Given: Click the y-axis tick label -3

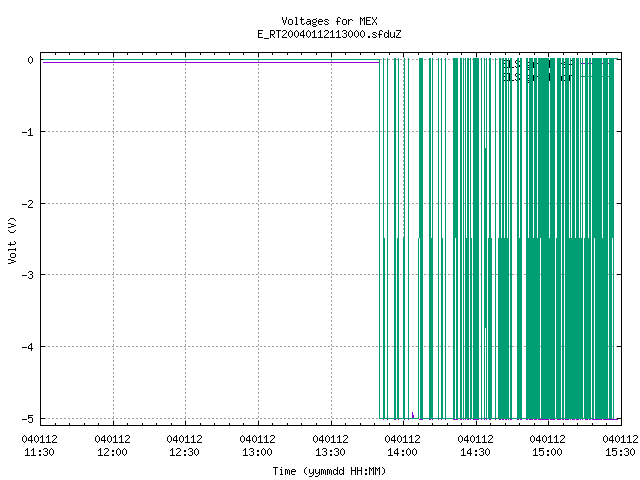Looking at the screenshot, I should (x=27, y=275).
